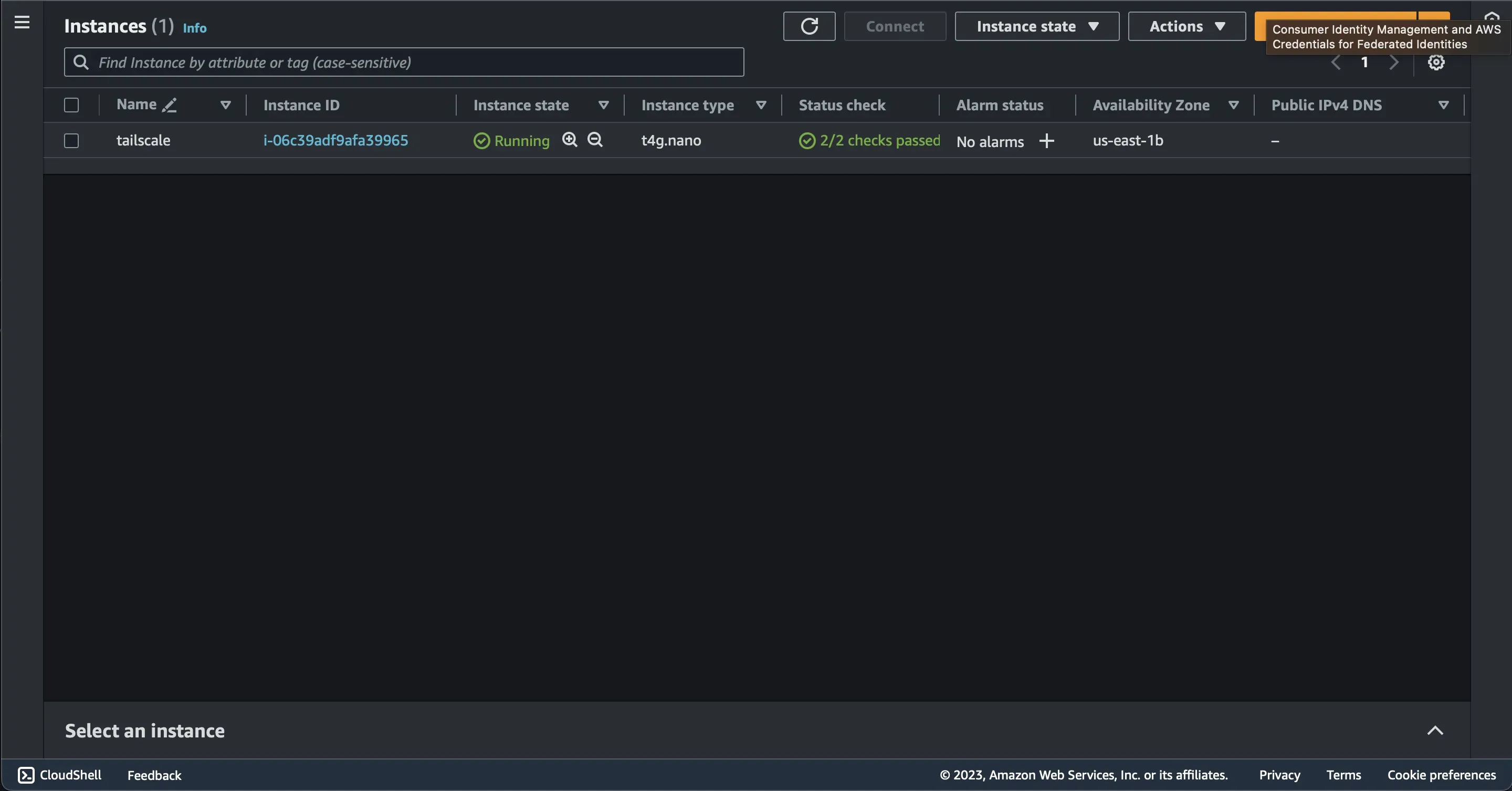
Task: Add an alarm with the plus icon
Action: coord(1046,141)
